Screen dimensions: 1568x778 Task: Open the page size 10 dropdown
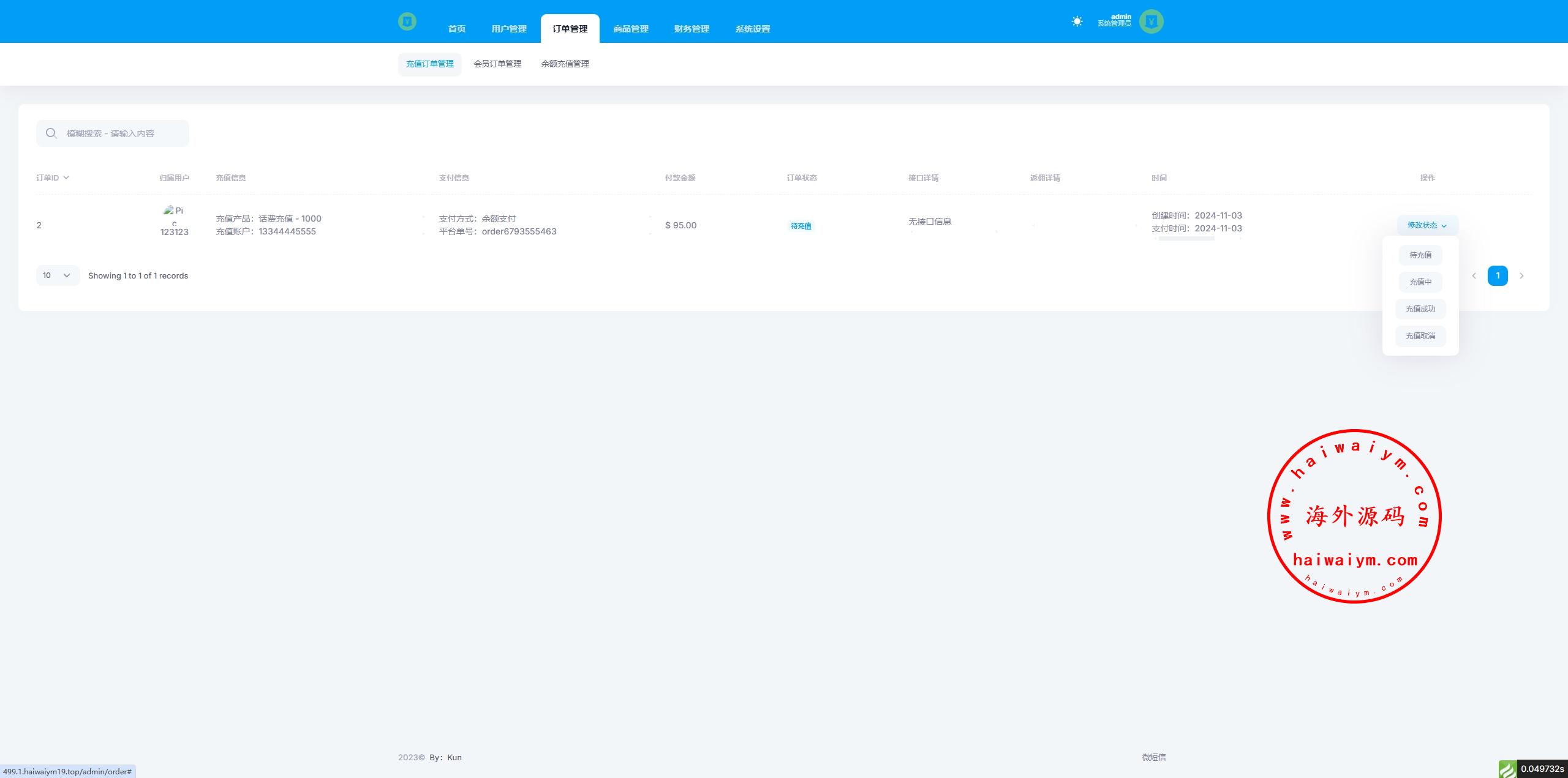click(58, 275)
